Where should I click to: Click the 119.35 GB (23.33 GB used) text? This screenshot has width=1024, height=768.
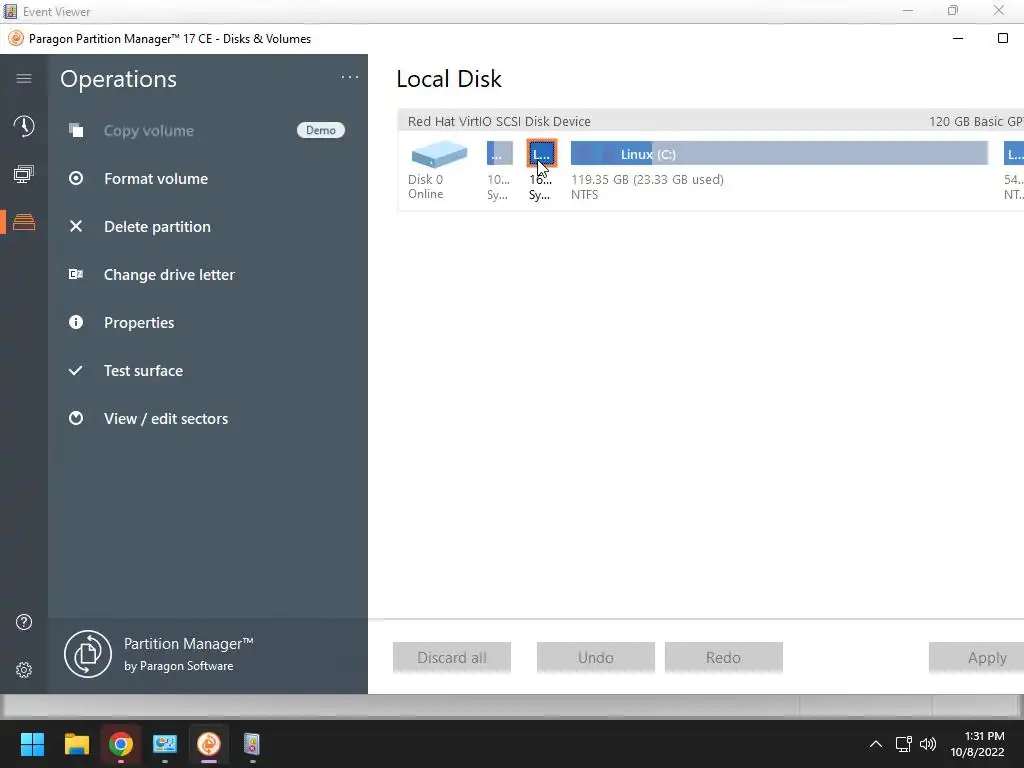[647, 179]
